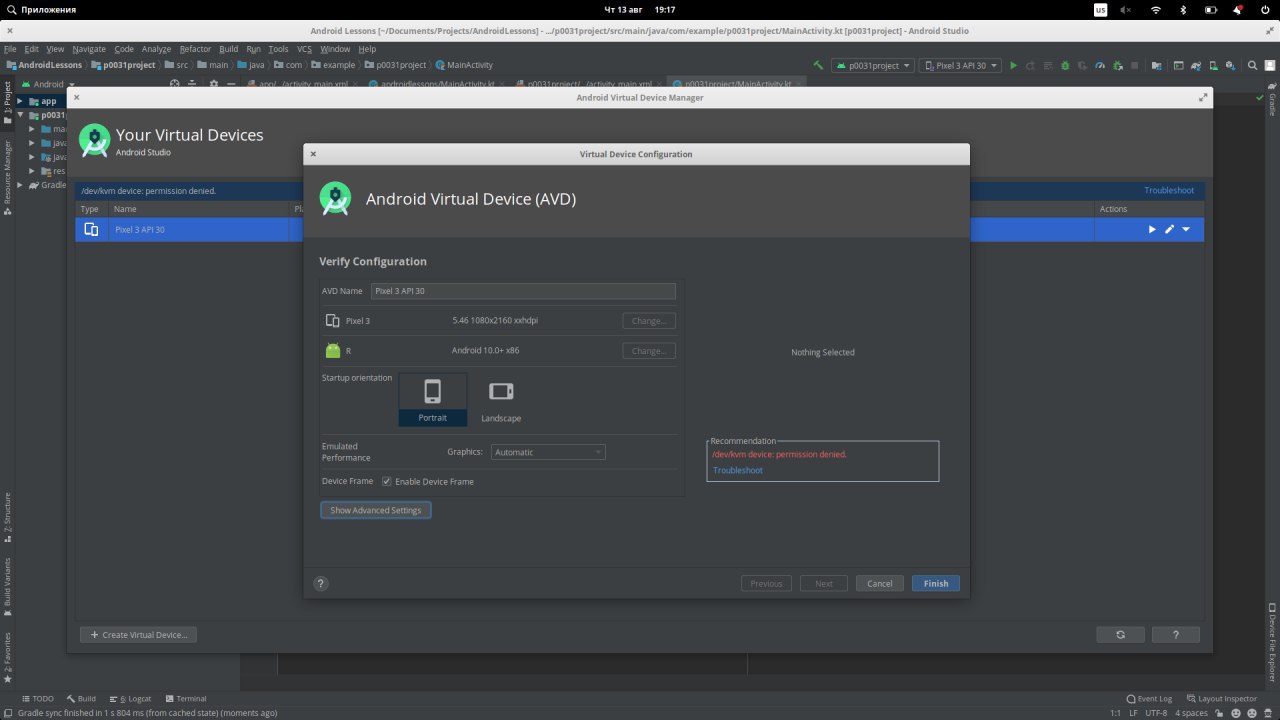Click refresh icon in AVD Manager
Image resolution: width=1280 pixels, height=720 pixels.
(1120, 635)
